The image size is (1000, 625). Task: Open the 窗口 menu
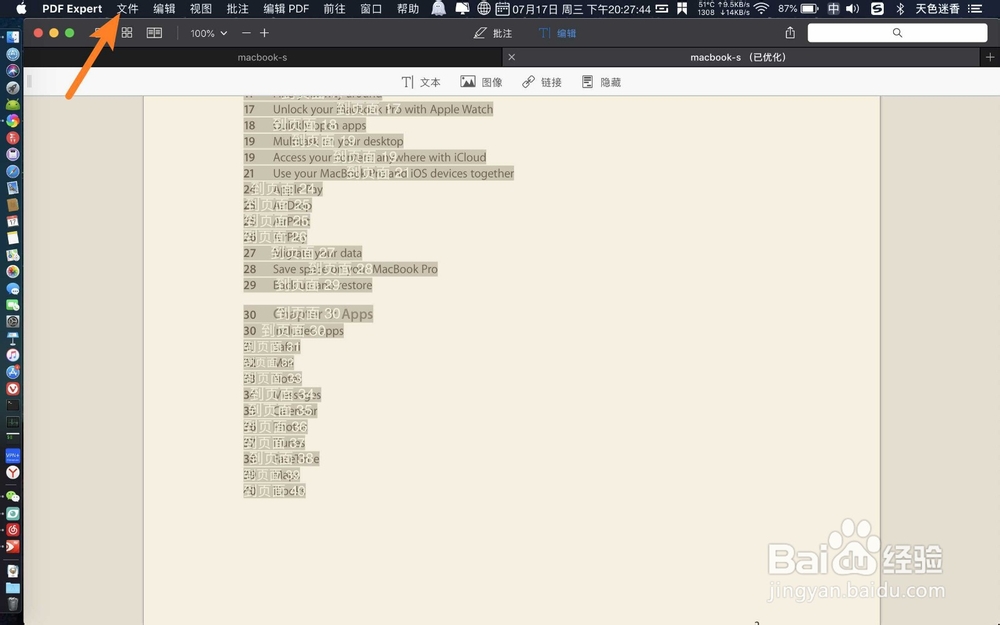click(371, 8)
